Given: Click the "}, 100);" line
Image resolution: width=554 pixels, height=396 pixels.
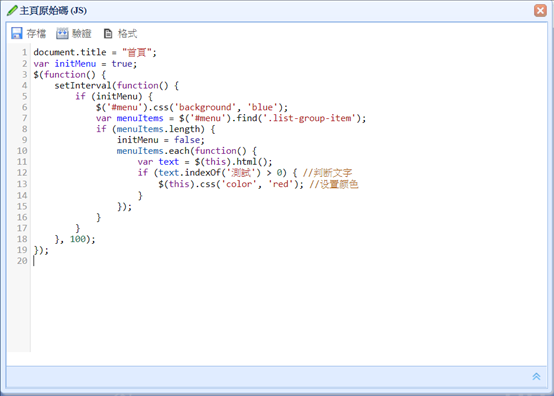Looking at the screenshot, I should pyautogui.click(x=75, y=239).
